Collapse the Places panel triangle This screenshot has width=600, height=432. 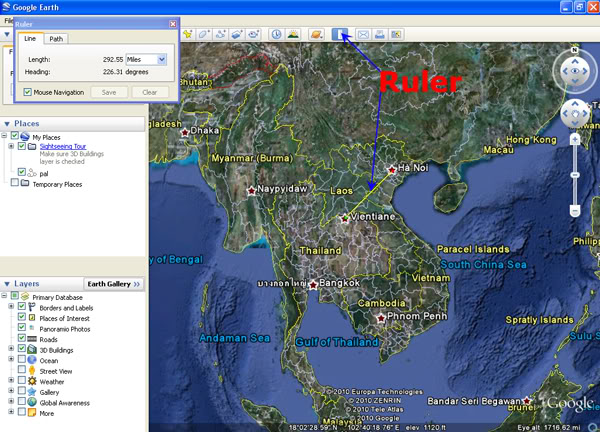click(7, 124)
